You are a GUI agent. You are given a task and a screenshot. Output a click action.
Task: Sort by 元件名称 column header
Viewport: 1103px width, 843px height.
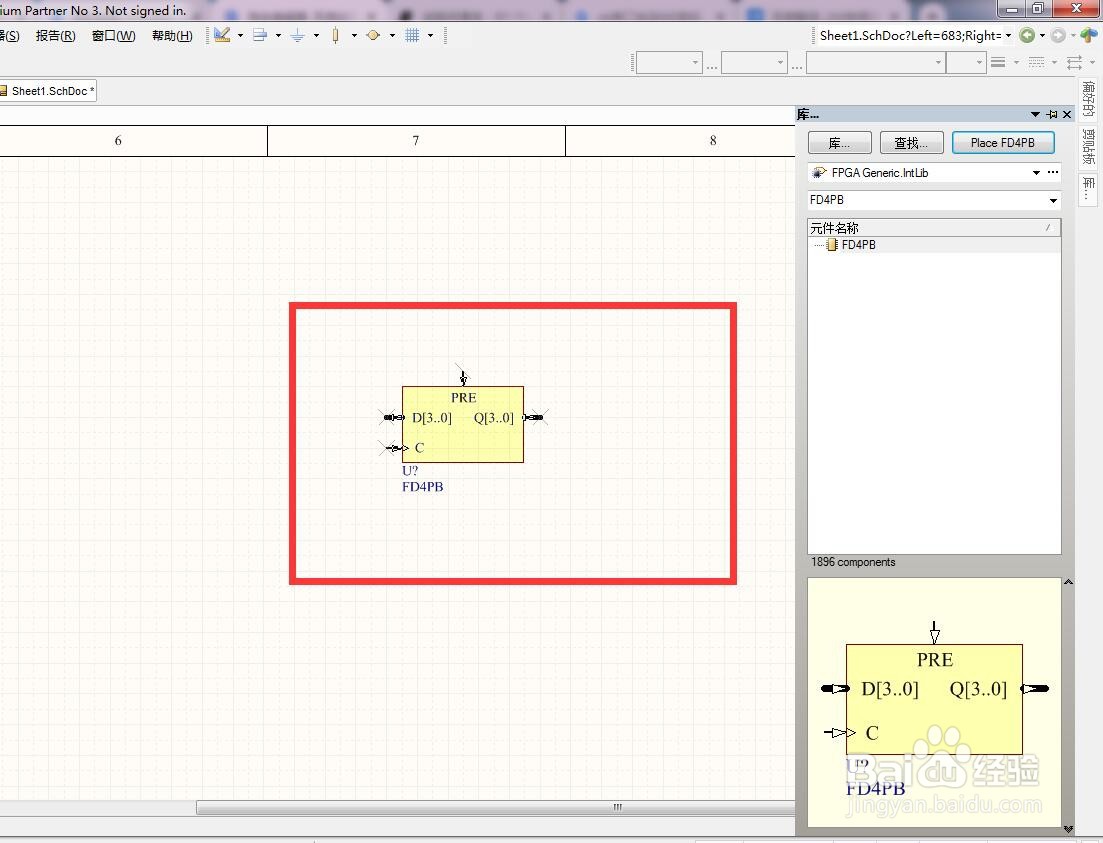933,227
